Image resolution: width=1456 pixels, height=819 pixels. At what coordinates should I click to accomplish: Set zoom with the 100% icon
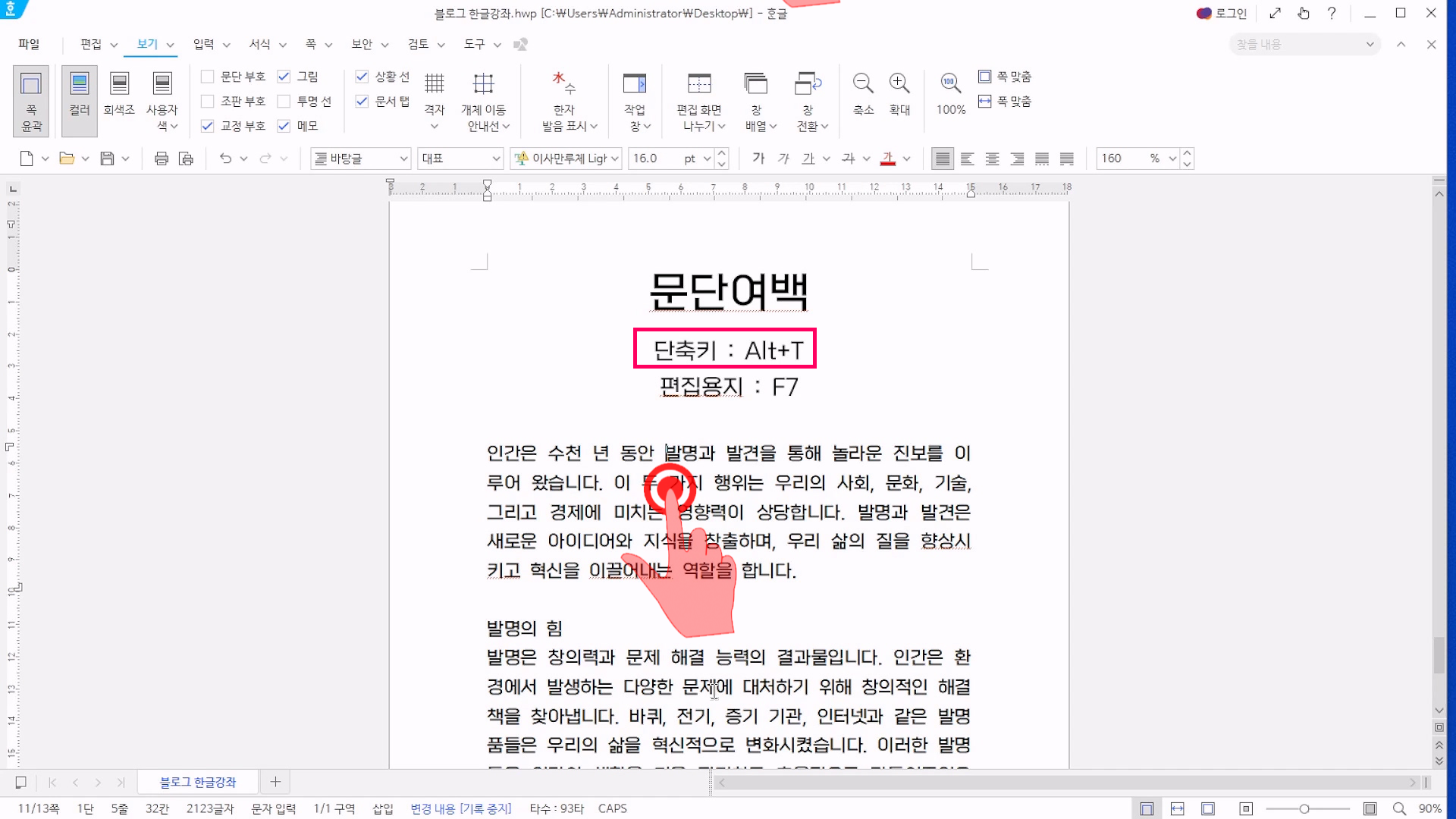pos(950,83)
